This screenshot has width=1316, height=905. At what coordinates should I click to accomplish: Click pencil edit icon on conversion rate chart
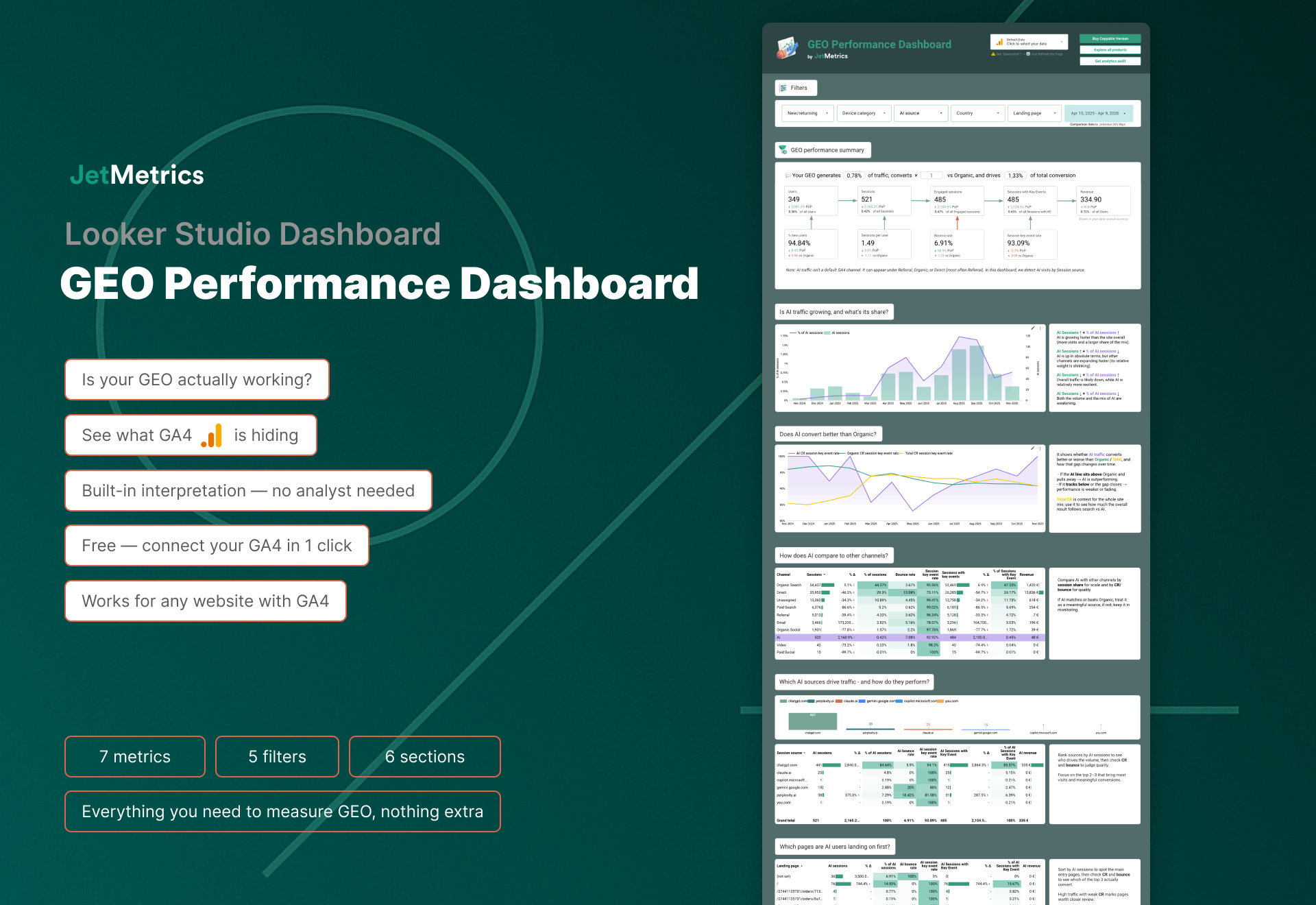pos(1033,448)
